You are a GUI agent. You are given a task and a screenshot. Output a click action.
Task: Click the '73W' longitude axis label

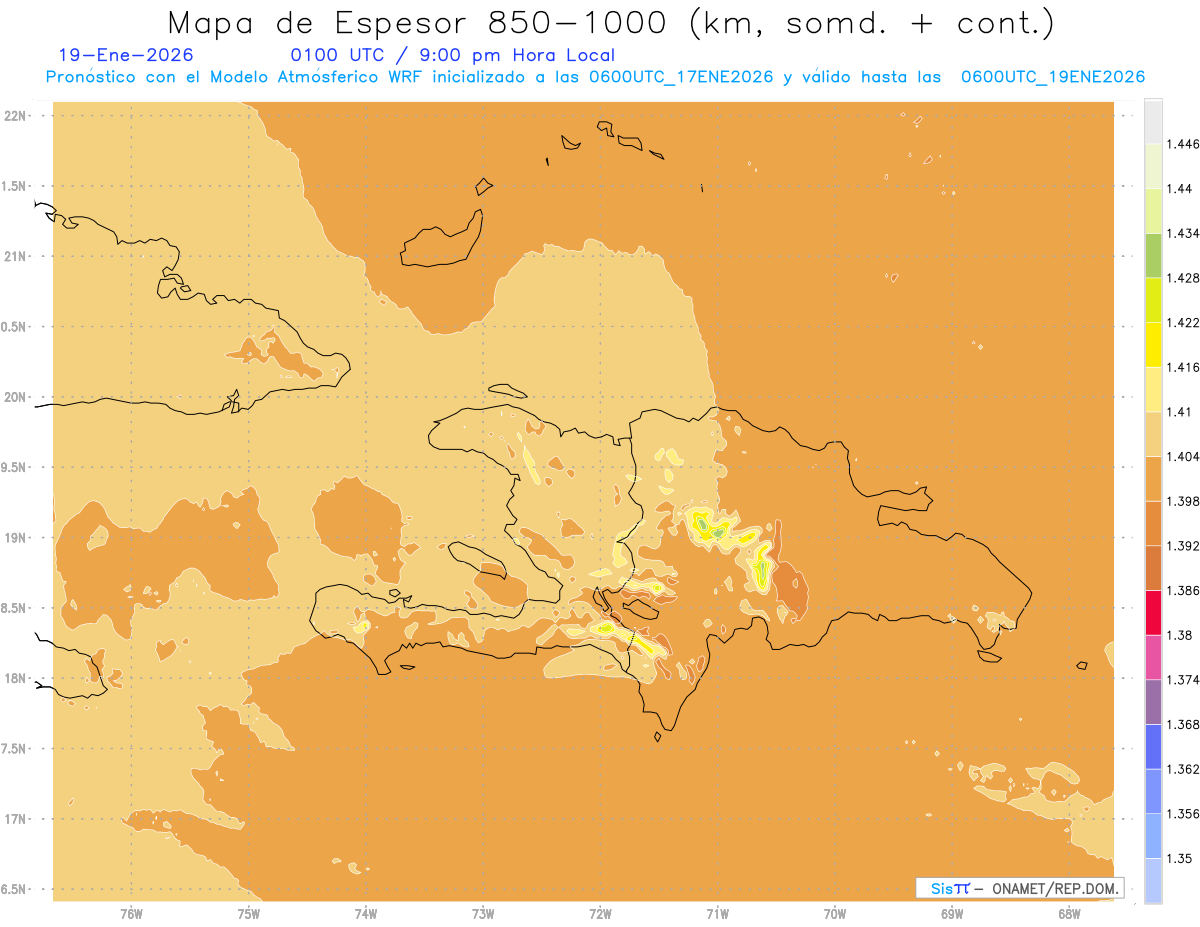483,913
